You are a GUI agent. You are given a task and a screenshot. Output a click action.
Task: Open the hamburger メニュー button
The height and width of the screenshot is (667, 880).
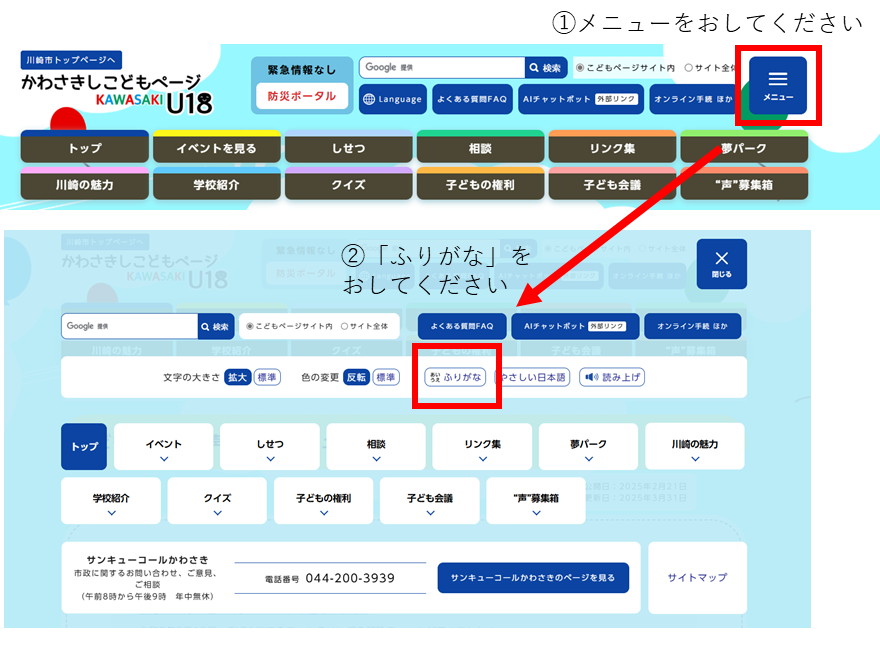[x=777, y=86]
